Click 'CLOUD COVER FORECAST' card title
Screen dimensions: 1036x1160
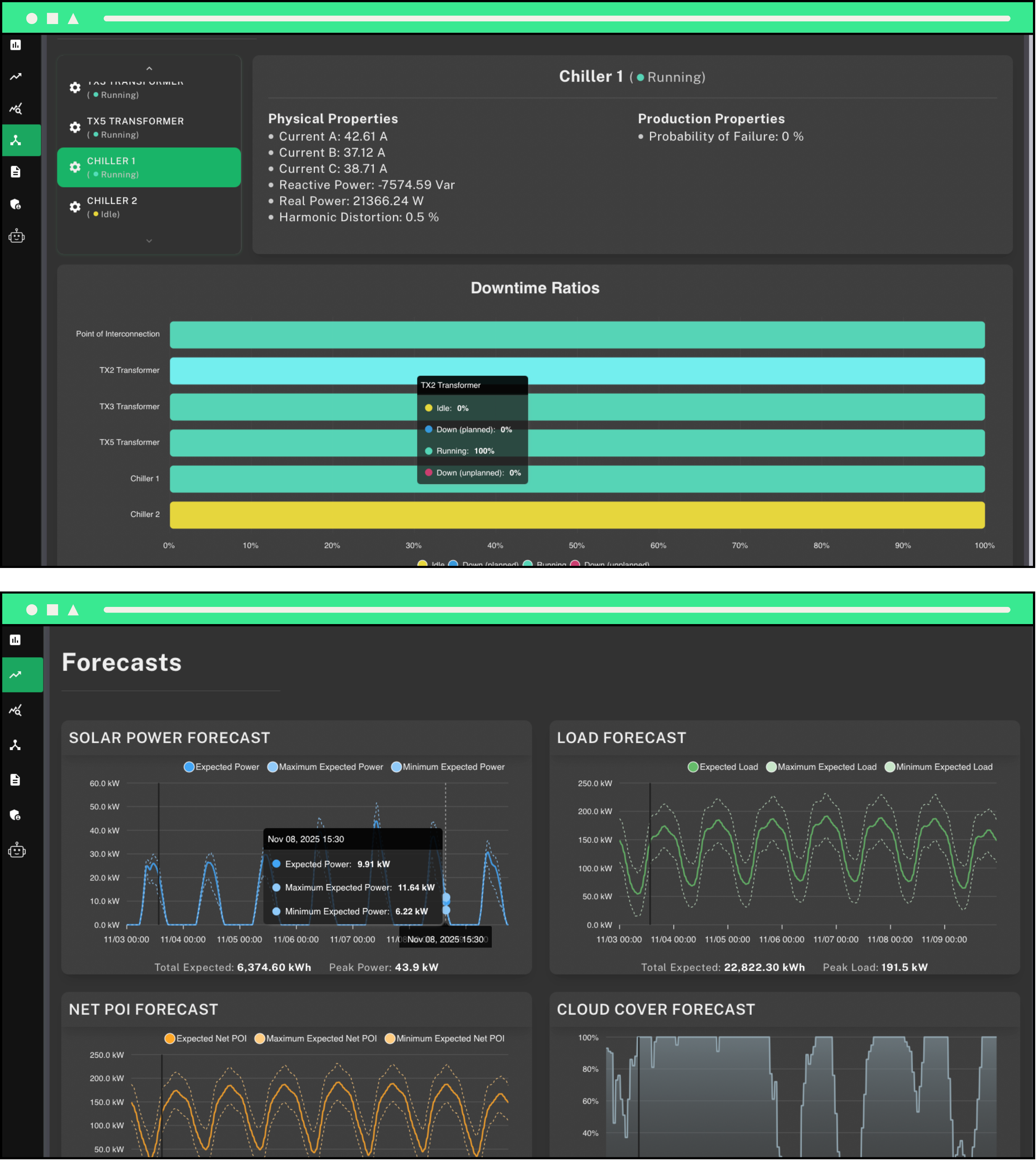(x=656, y=1010)
